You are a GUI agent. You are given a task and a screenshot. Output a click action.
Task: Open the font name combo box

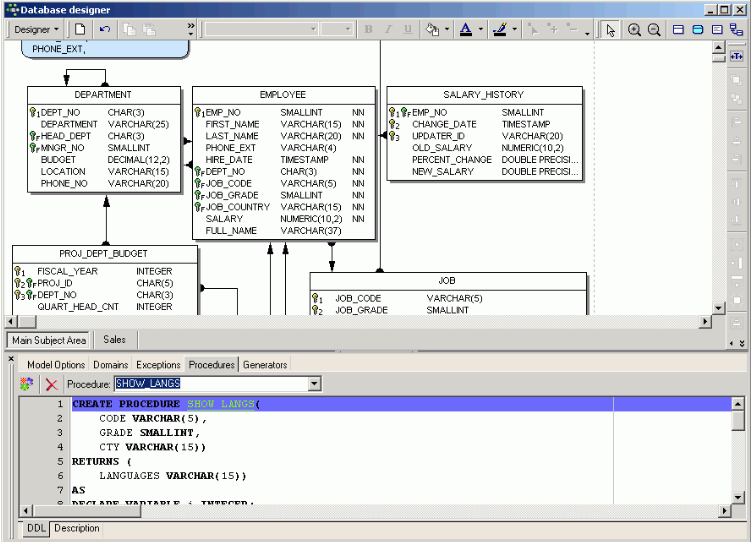(313, 29)
